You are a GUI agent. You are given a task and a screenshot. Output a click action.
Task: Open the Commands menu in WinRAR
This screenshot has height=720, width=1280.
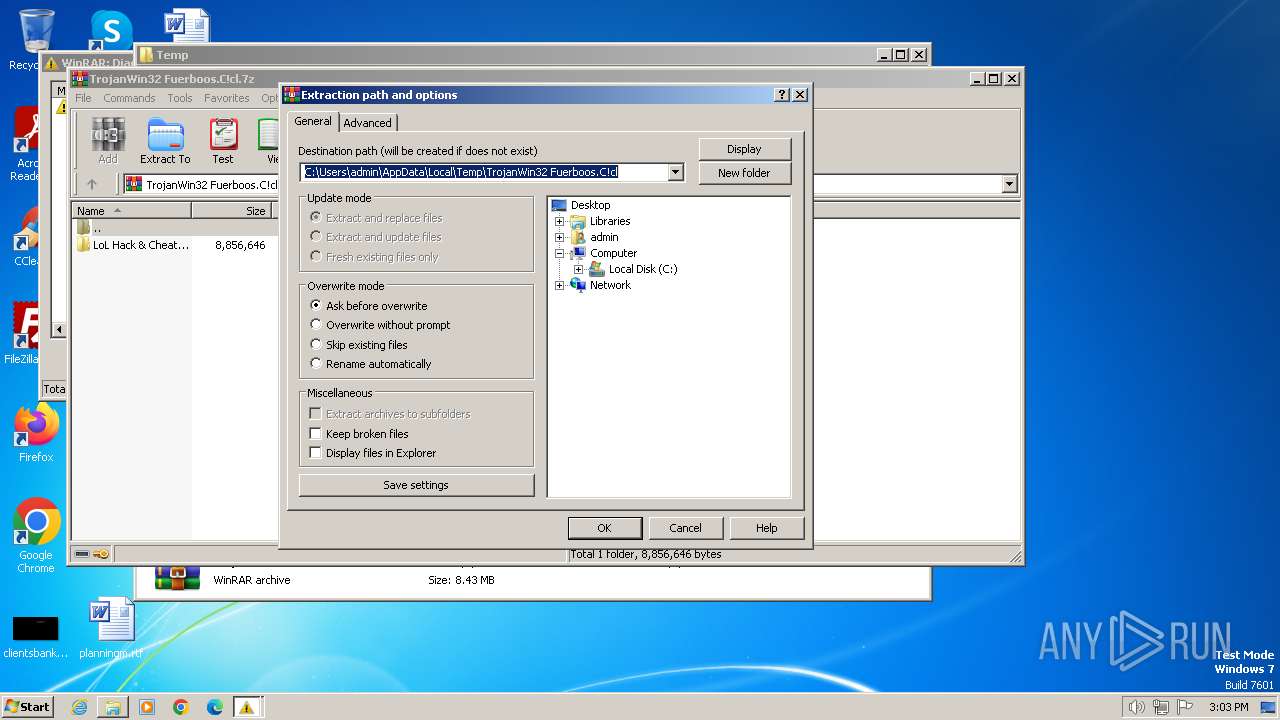[x=129, y=98]
